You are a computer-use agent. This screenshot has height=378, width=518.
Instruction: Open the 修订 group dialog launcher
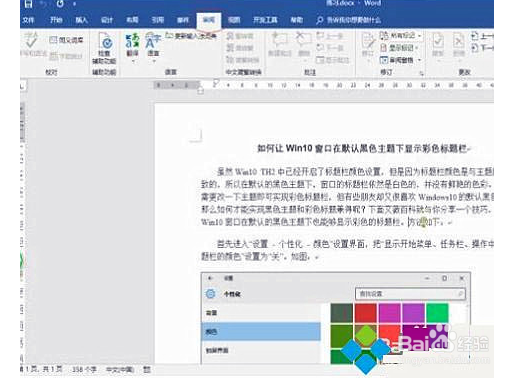(x=421, y=73)
